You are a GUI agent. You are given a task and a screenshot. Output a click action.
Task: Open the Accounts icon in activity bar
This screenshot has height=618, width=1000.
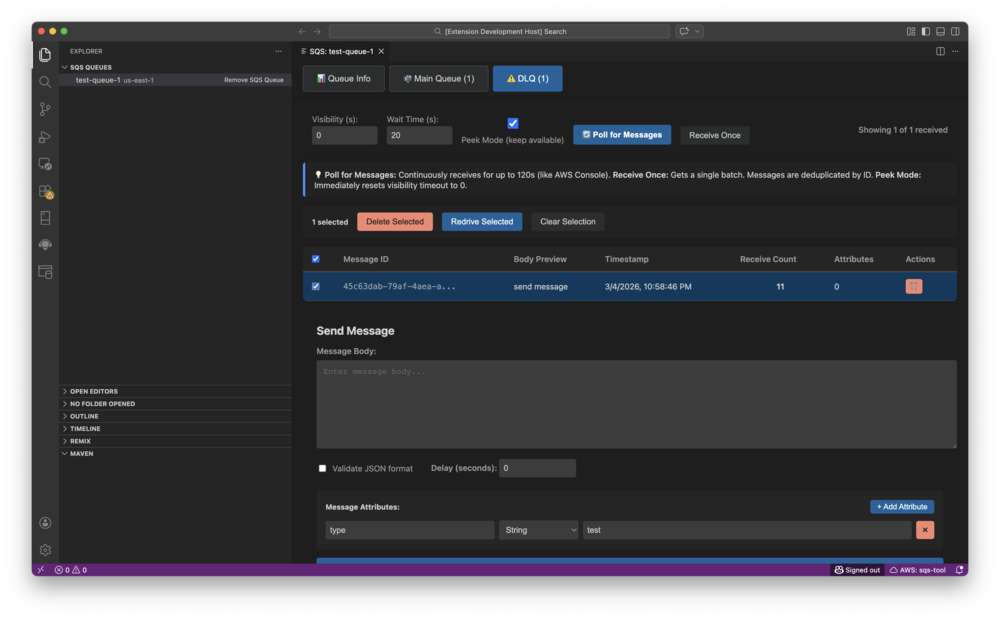point(45,523)
